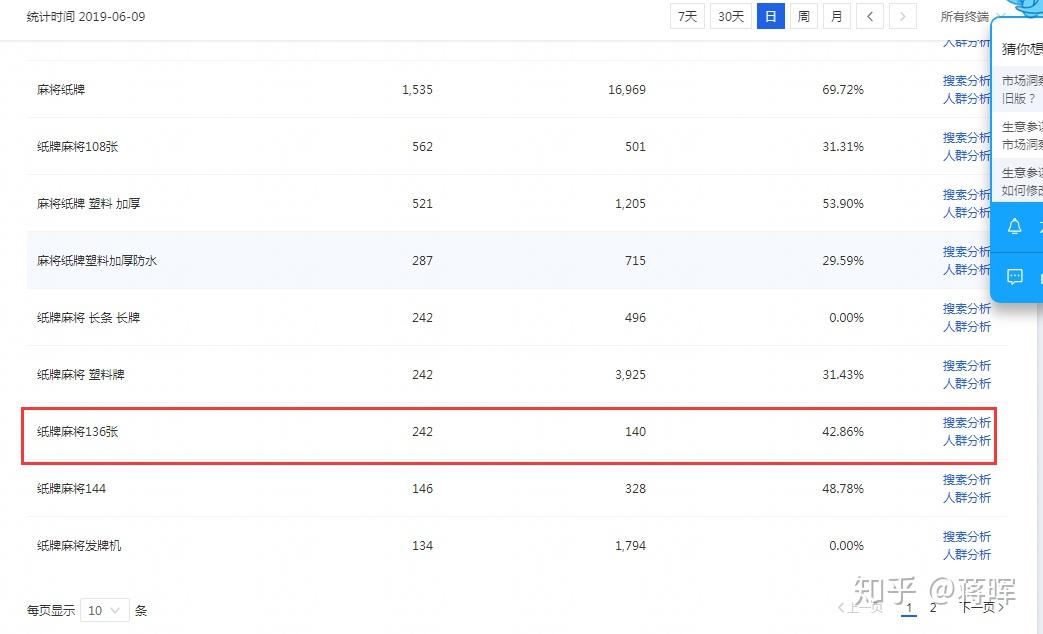This screenshot has width=1043, height=634.
Task: Switch to the 周 view
Action: point(804,17)
